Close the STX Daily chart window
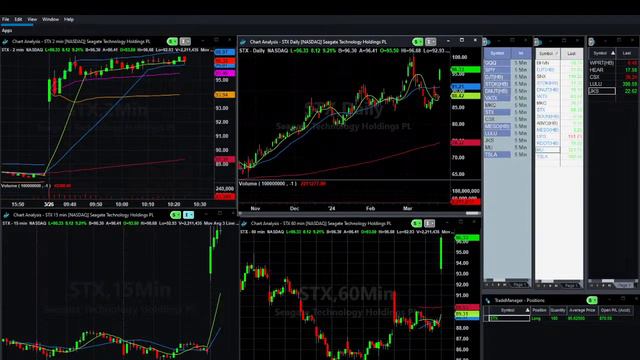Screen dimensions: 640x360 pos(475,40)
